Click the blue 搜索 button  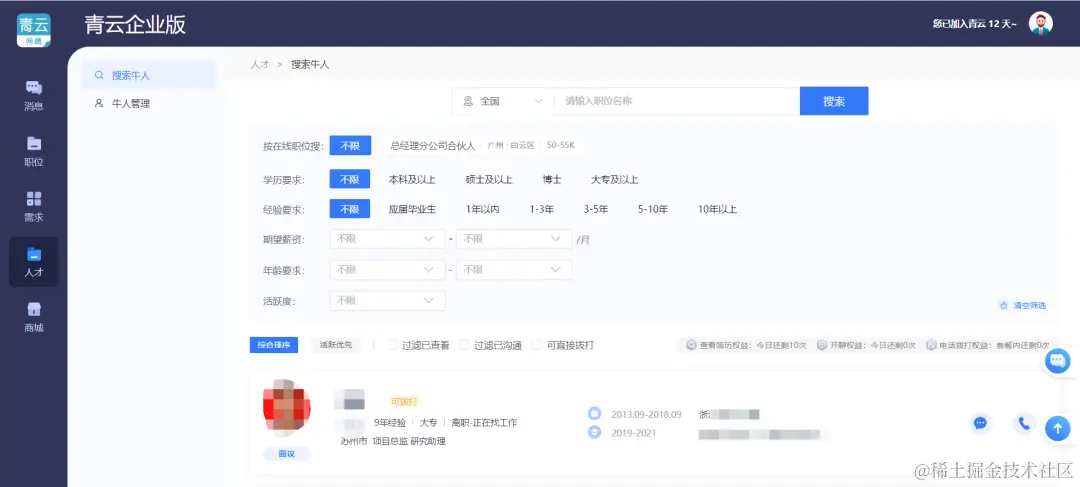(834, 101)
